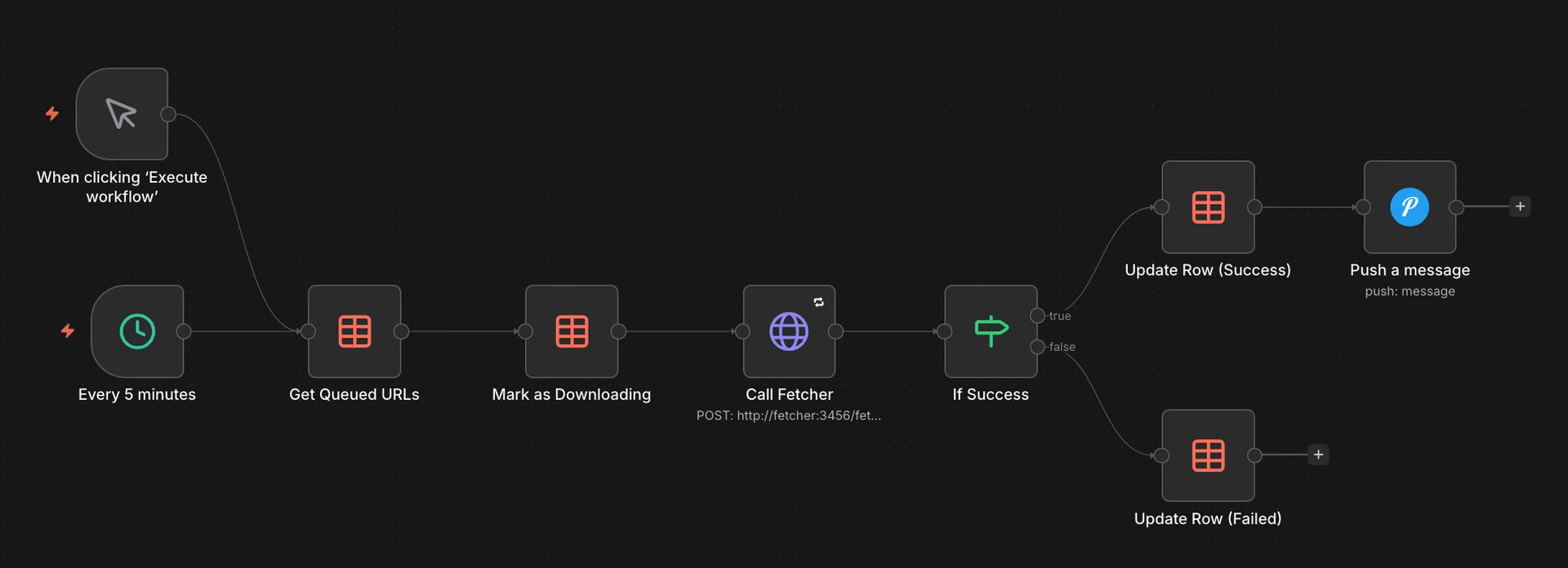Click the input connector of Mark as Downloading
1568x568 pixels.
[525, 331]
